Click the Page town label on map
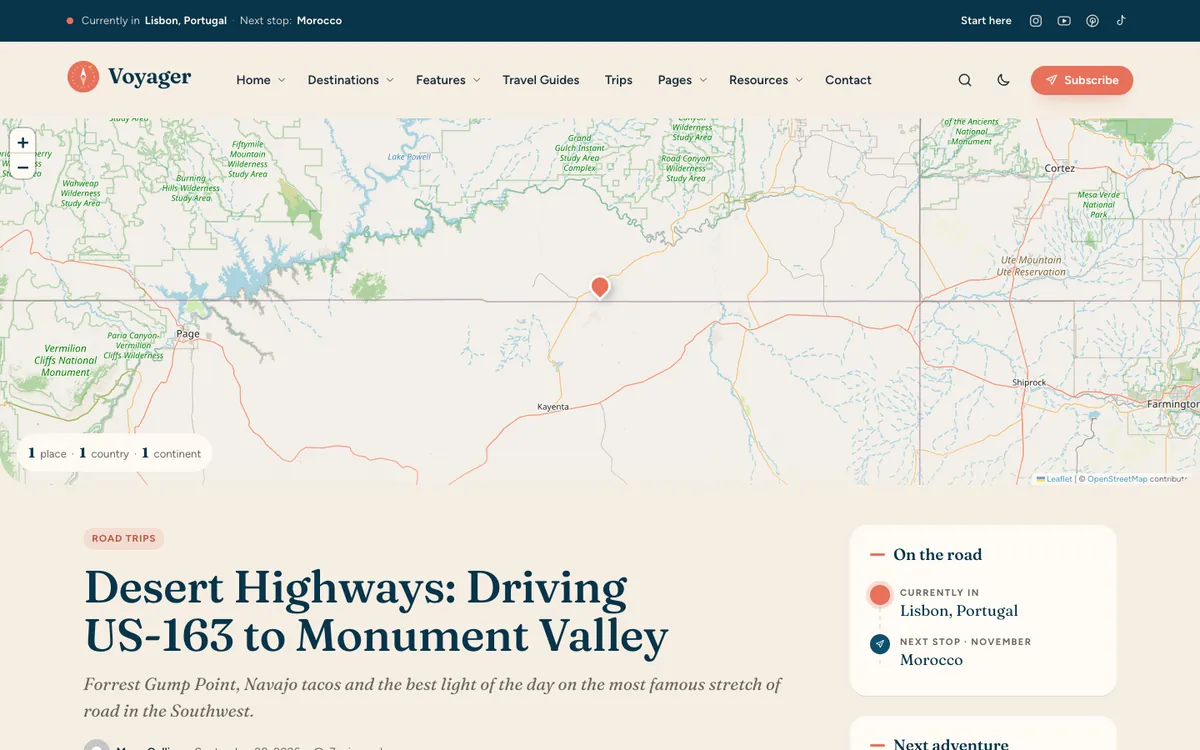Screen dimensions: 1200x750 (188, 334)
